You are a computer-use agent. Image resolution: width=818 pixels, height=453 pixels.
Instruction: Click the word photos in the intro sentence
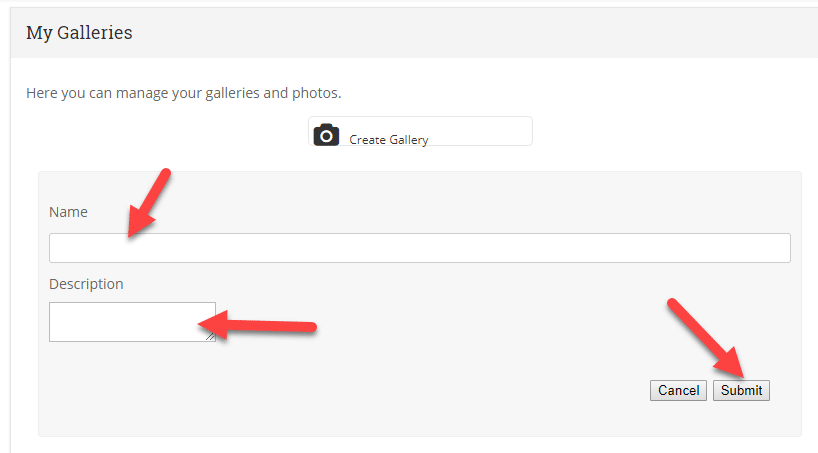click(x=315, y=93)
